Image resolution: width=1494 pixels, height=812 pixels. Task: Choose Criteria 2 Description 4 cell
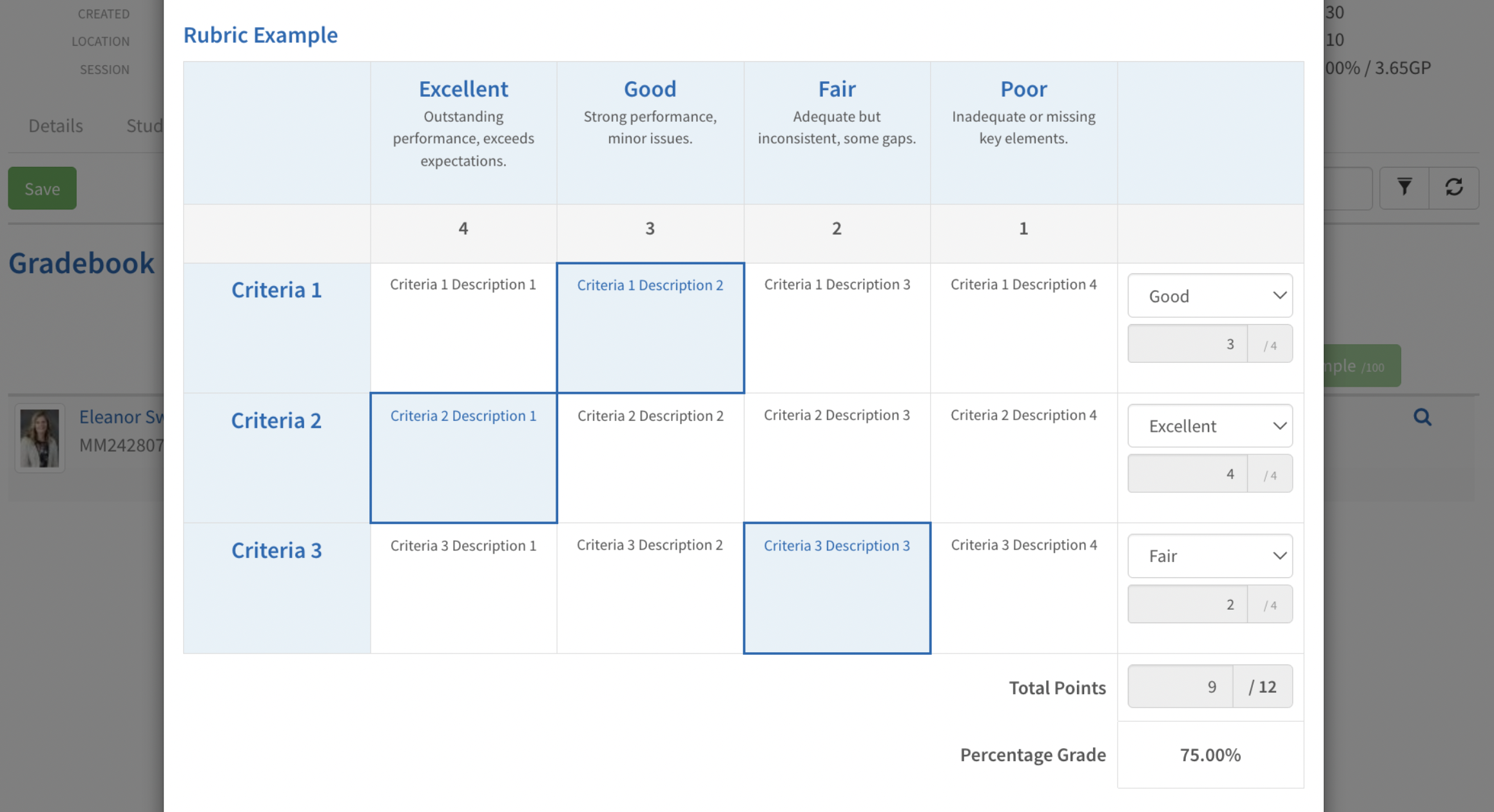click(x=1023, y=458)
